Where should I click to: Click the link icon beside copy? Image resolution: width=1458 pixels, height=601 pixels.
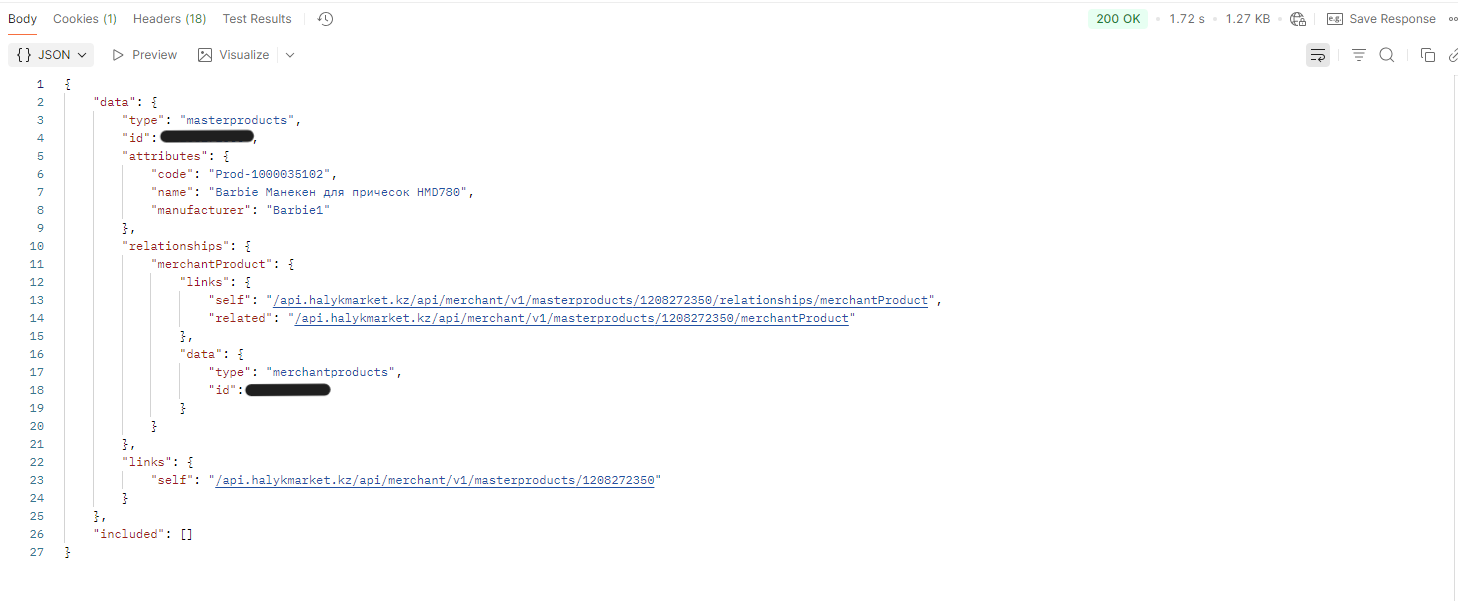click(1453, 55)
